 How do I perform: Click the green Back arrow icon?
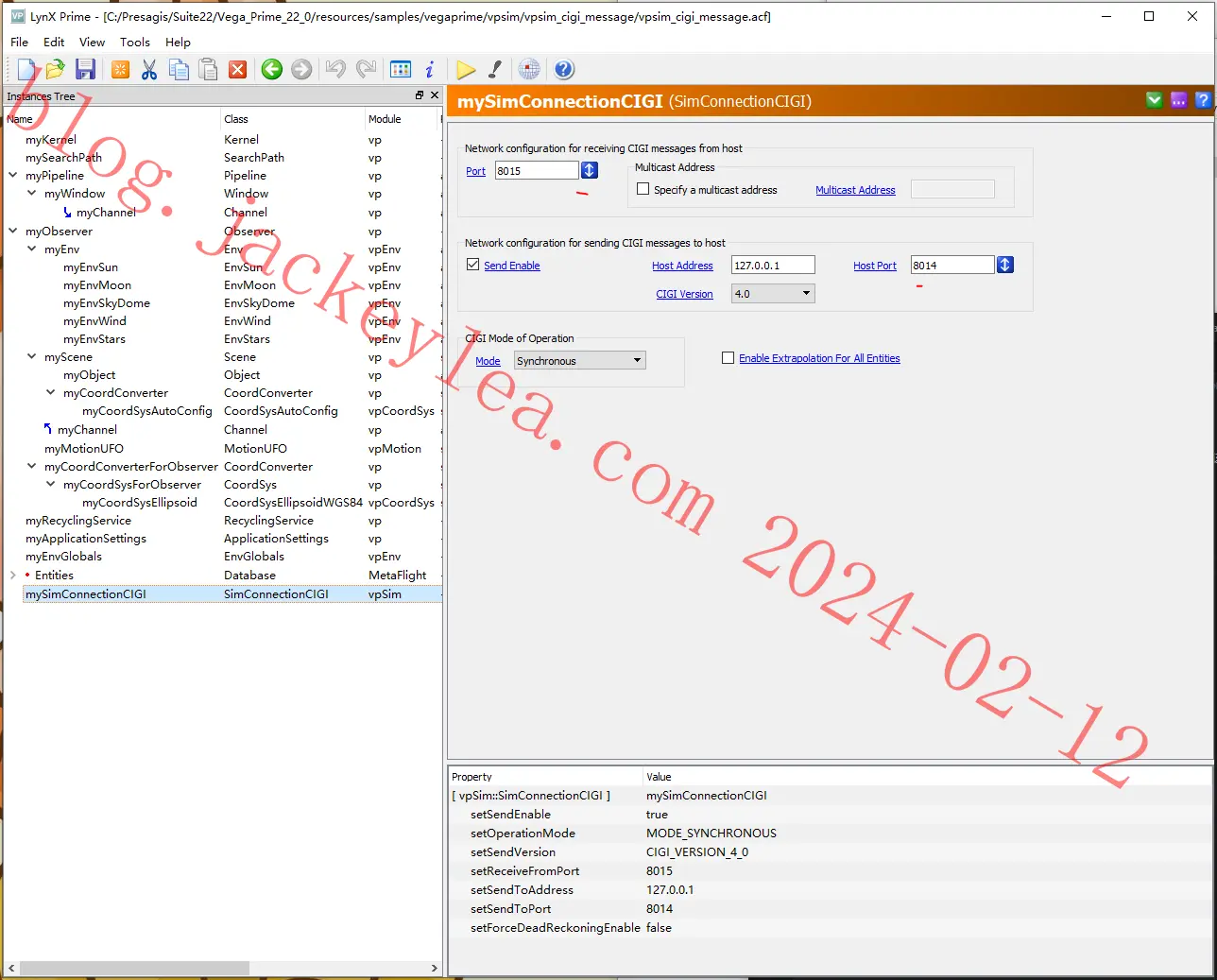click(x=272, y=69)
